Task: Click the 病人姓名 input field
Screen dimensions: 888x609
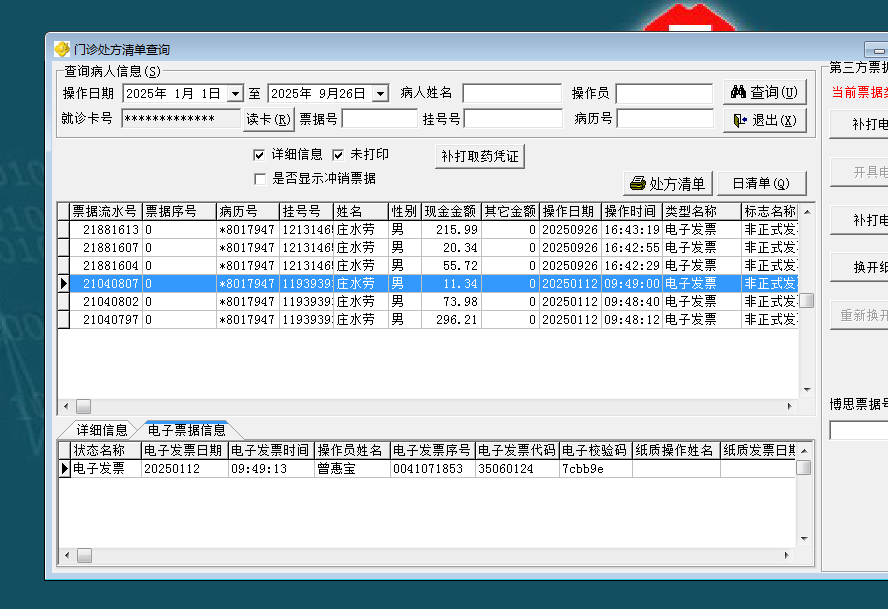Action: click(x=512, y=93)
